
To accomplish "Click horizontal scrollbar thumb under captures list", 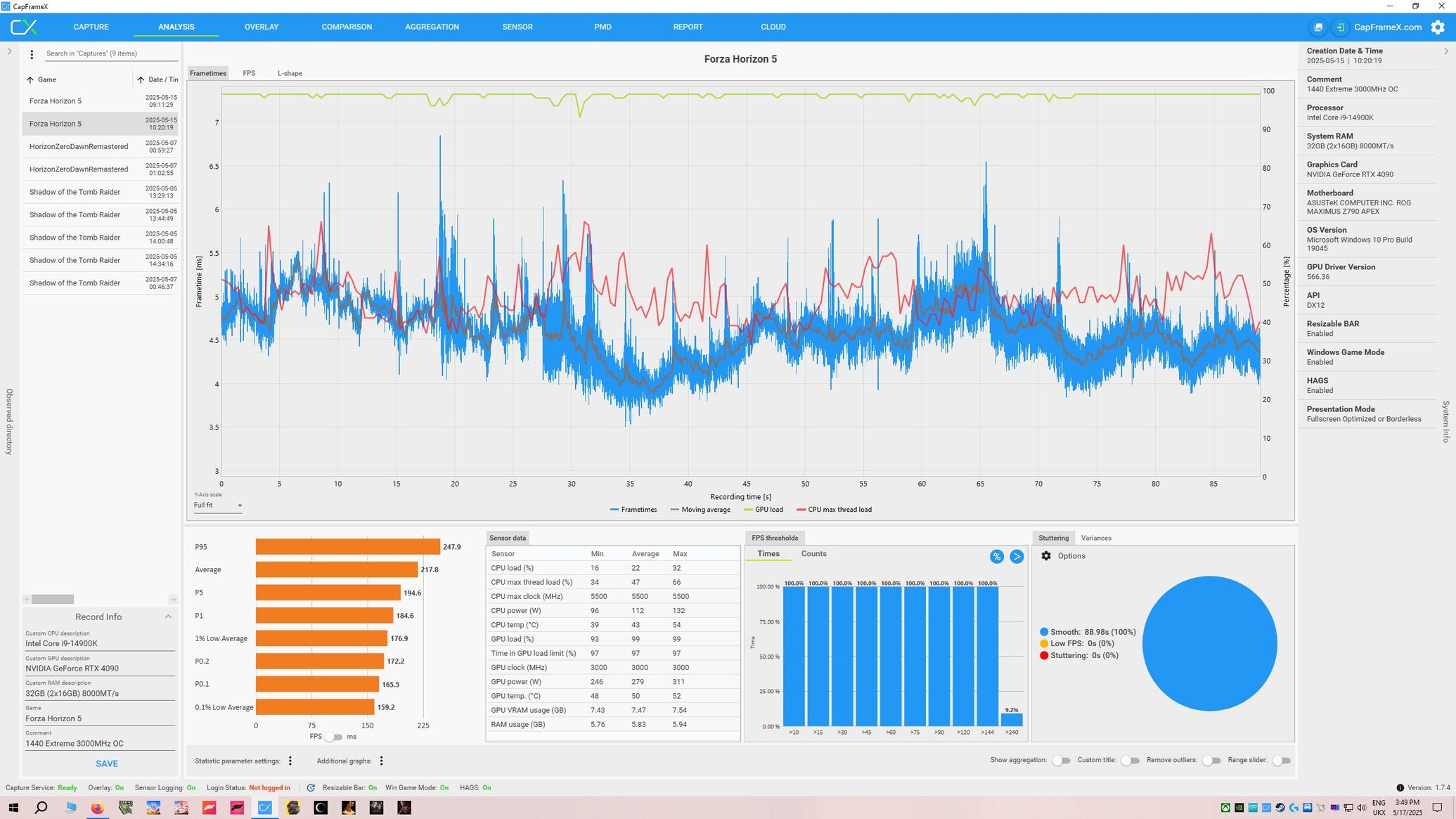I will [x=53, y=599].
